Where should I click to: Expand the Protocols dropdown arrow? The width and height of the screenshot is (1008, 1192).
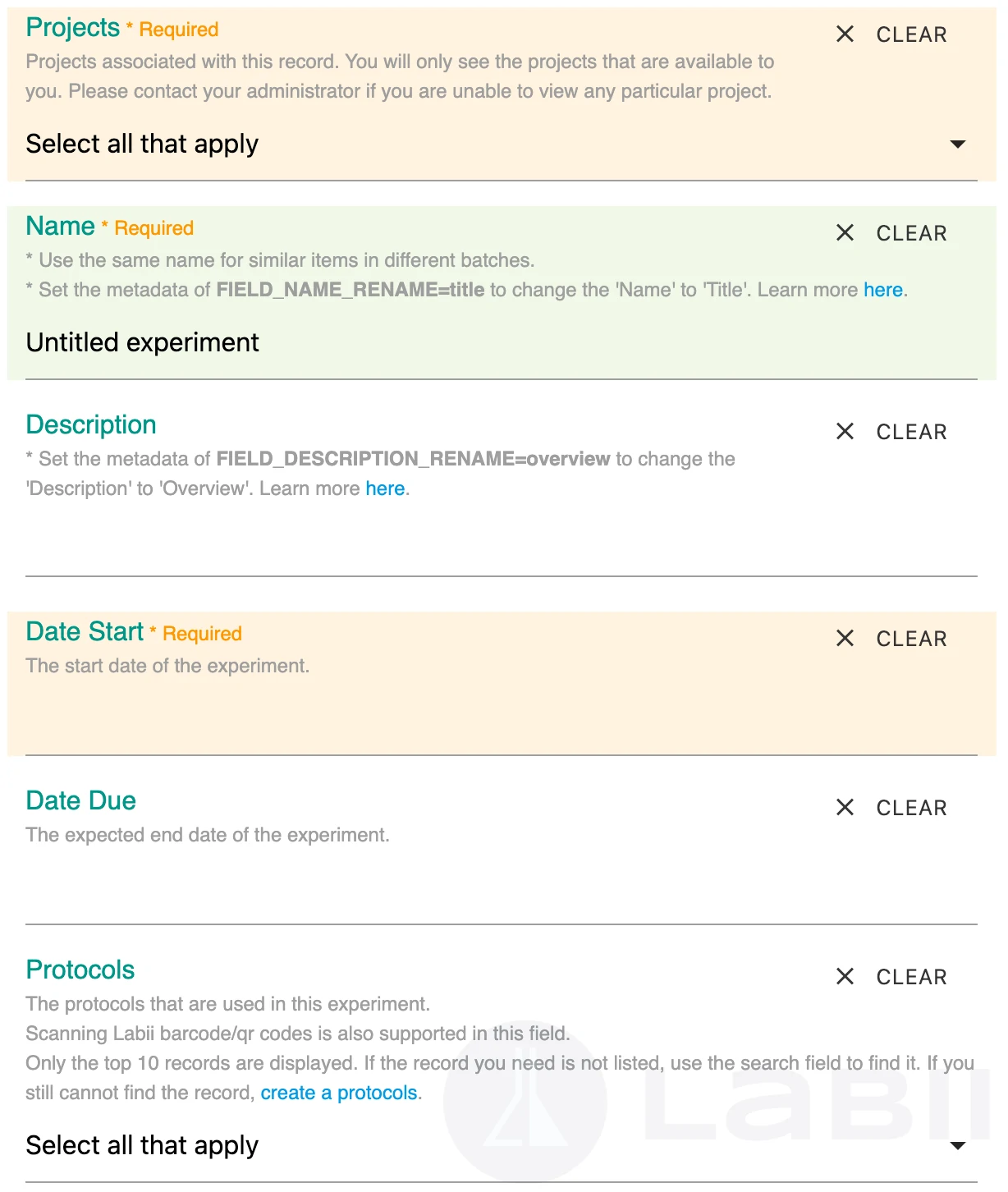[957, 1146]
